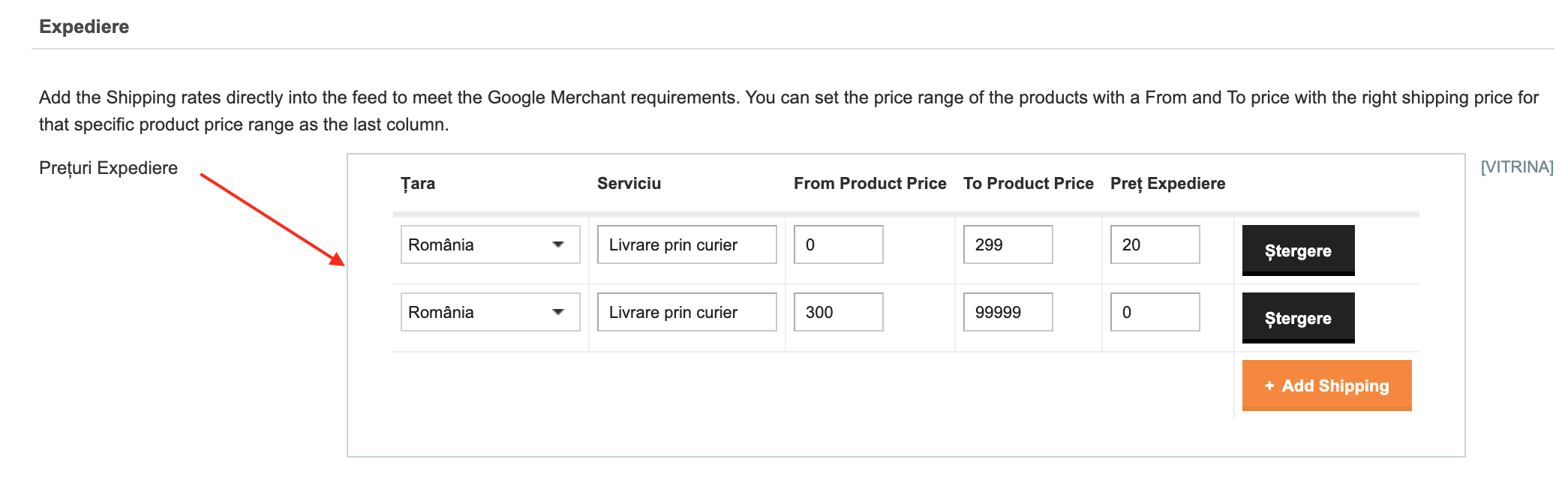The height and width of the screenshot is (486, 1568).
Task: Click the Prețuri Expediere label
Action: (108, 168)
